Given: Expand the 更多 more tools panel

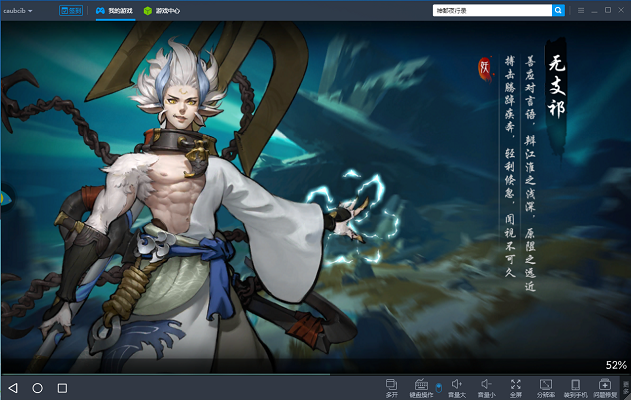Looking at the screenshot, I should pos(626,388).
